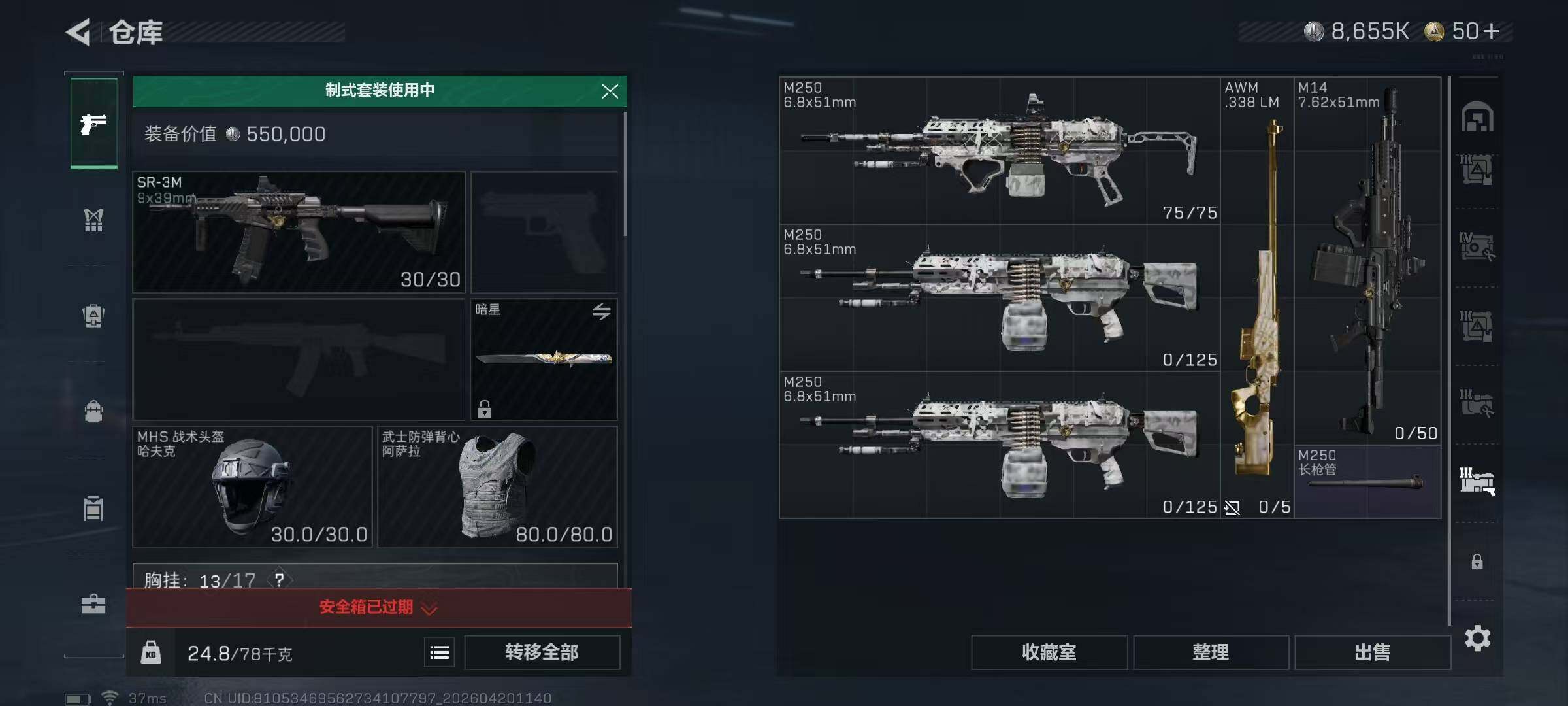The height and width of the screenshot is (706, 1568).
Task: Click the warehouse settings gear icon
Action: click(x=1477, y=638)
